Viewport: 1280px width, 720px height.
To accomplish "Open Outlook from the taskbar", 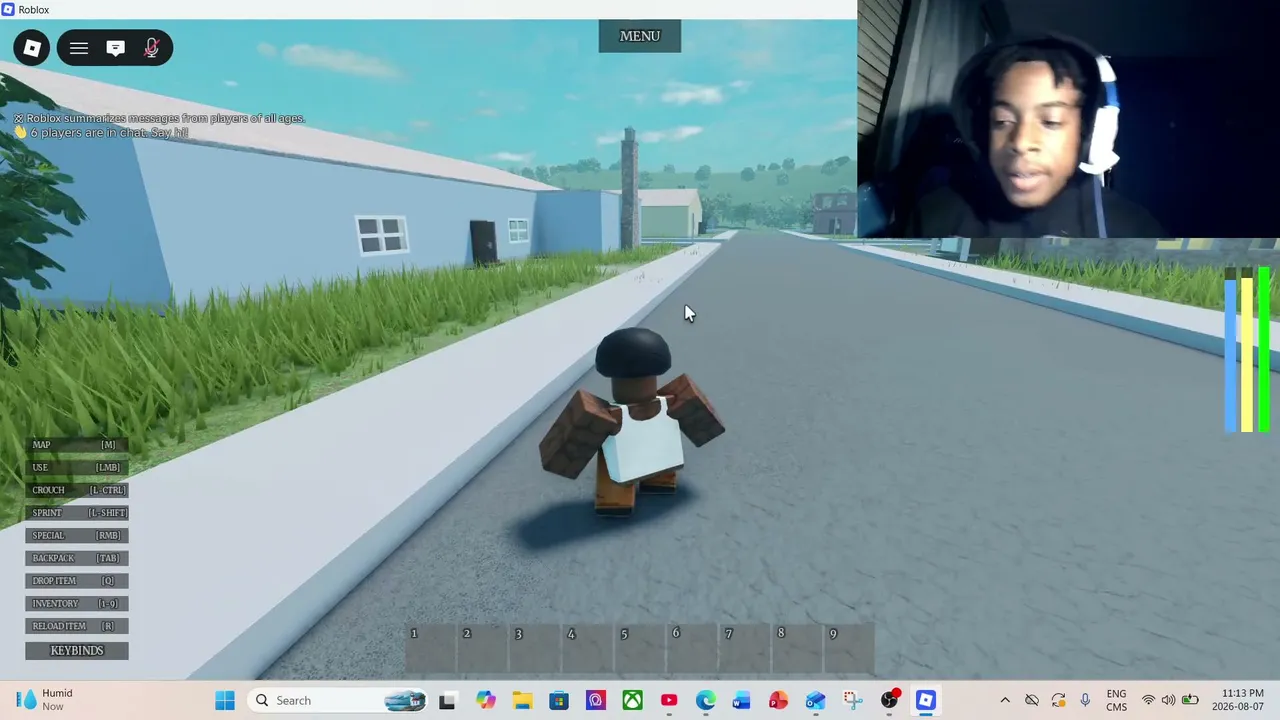I will 815,700.
